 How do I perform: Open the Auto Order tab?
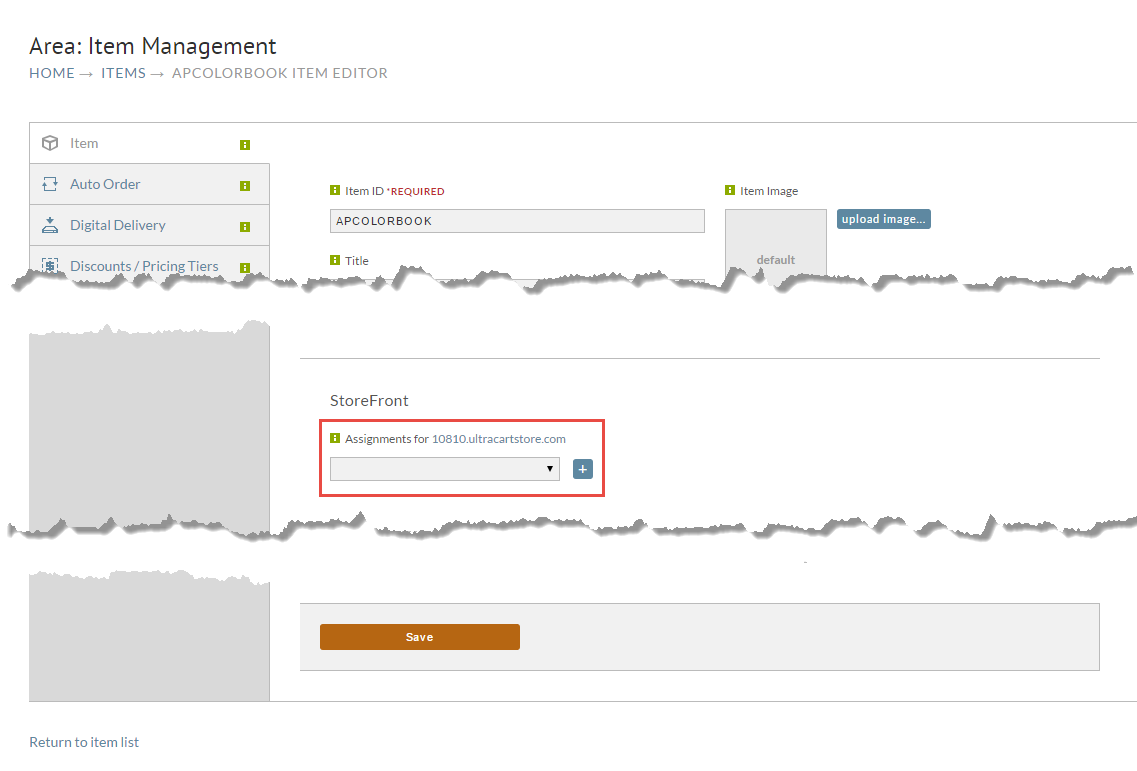[x=149, y=184]
